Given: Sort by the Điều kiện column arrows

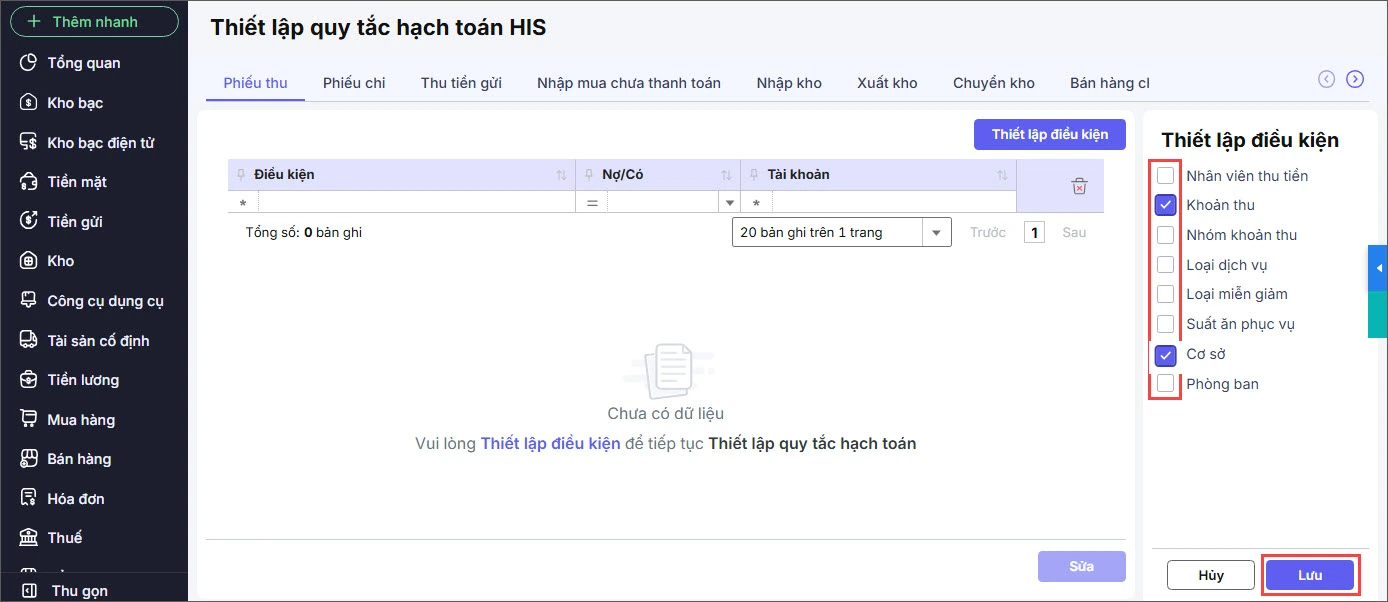Looking at the screenshot, I should 561,175.
